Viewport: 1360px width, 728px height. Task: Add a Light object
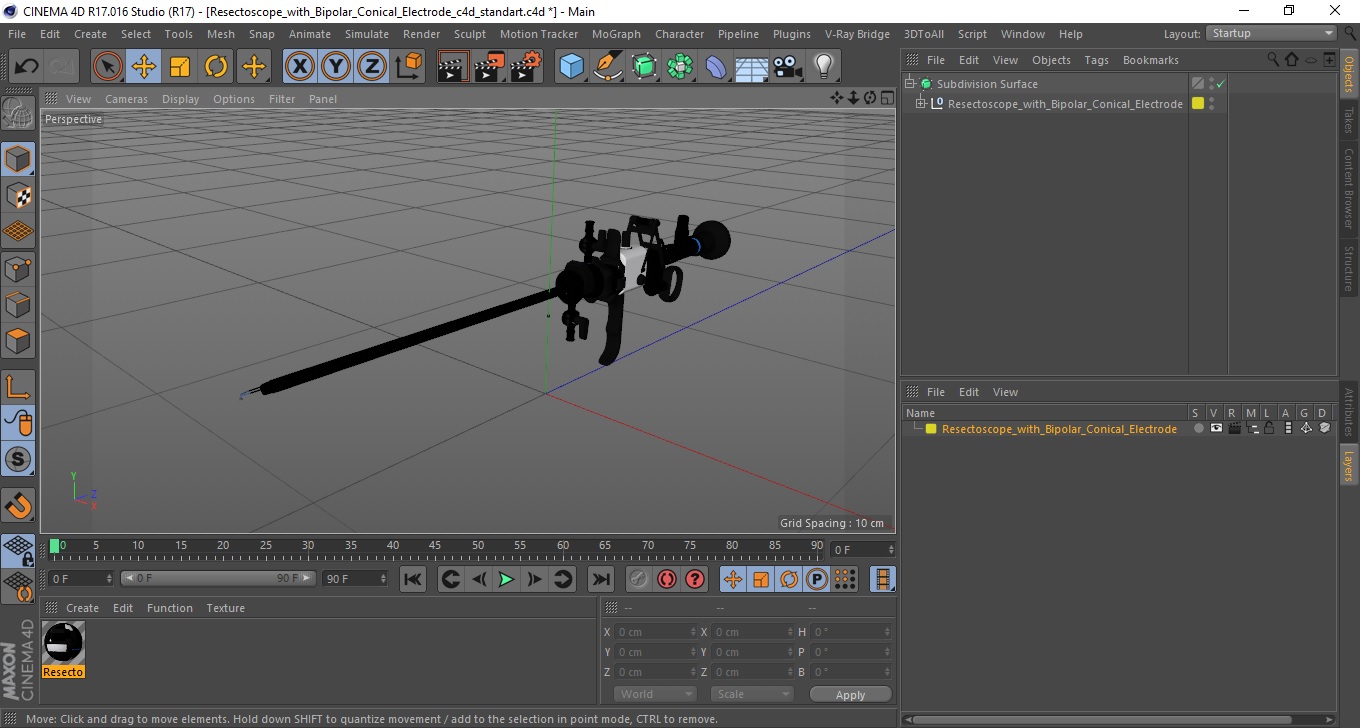[x=824, y=67]
